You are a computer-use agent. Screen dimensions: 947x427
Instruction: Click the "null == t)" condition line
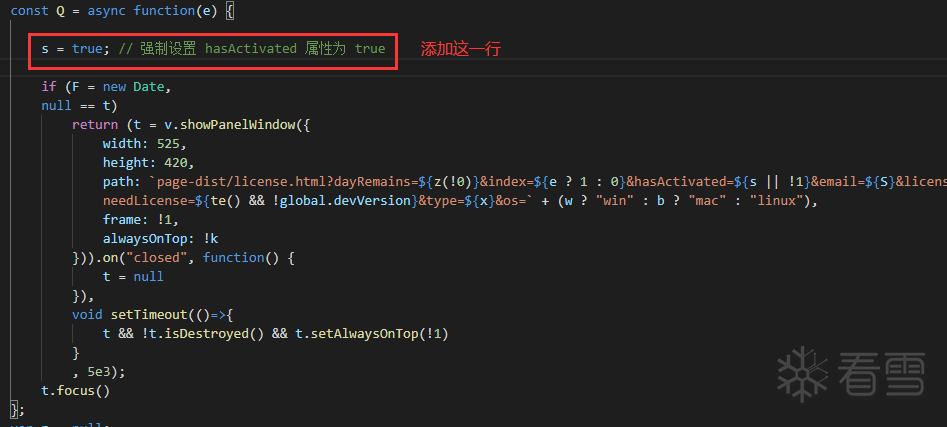pos(80,105)
